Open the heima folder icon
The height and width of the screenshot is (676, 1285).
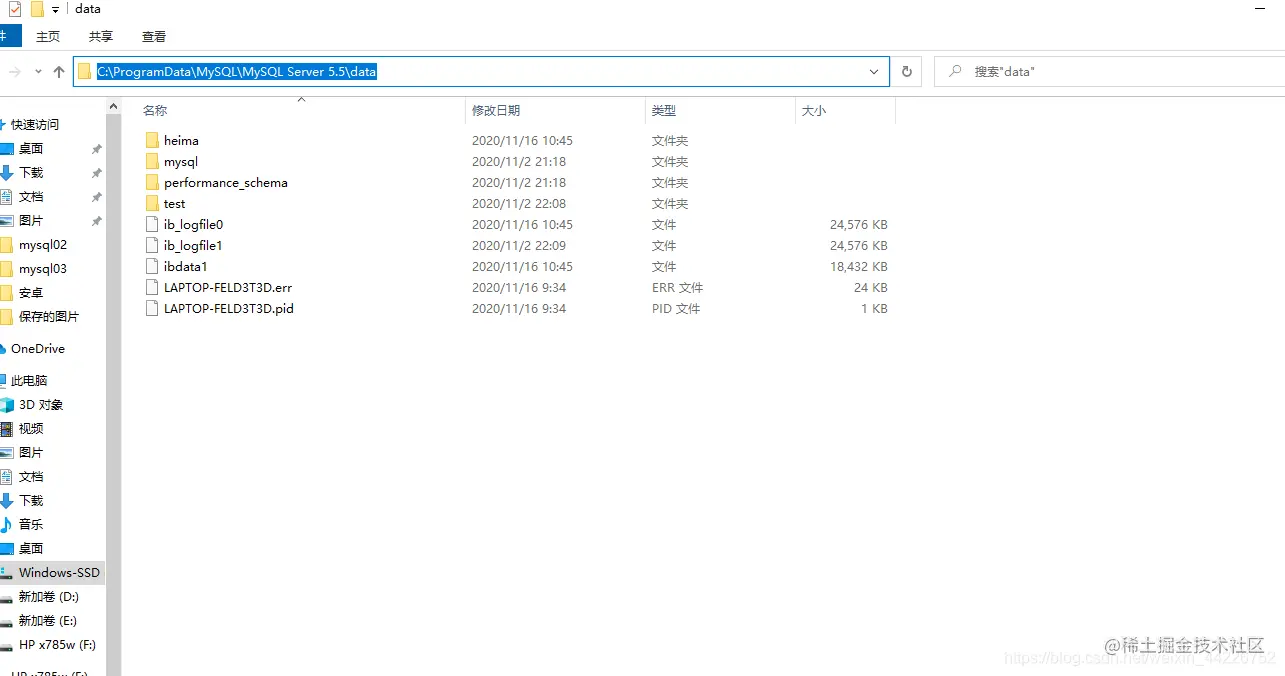(x=152, y=140)
